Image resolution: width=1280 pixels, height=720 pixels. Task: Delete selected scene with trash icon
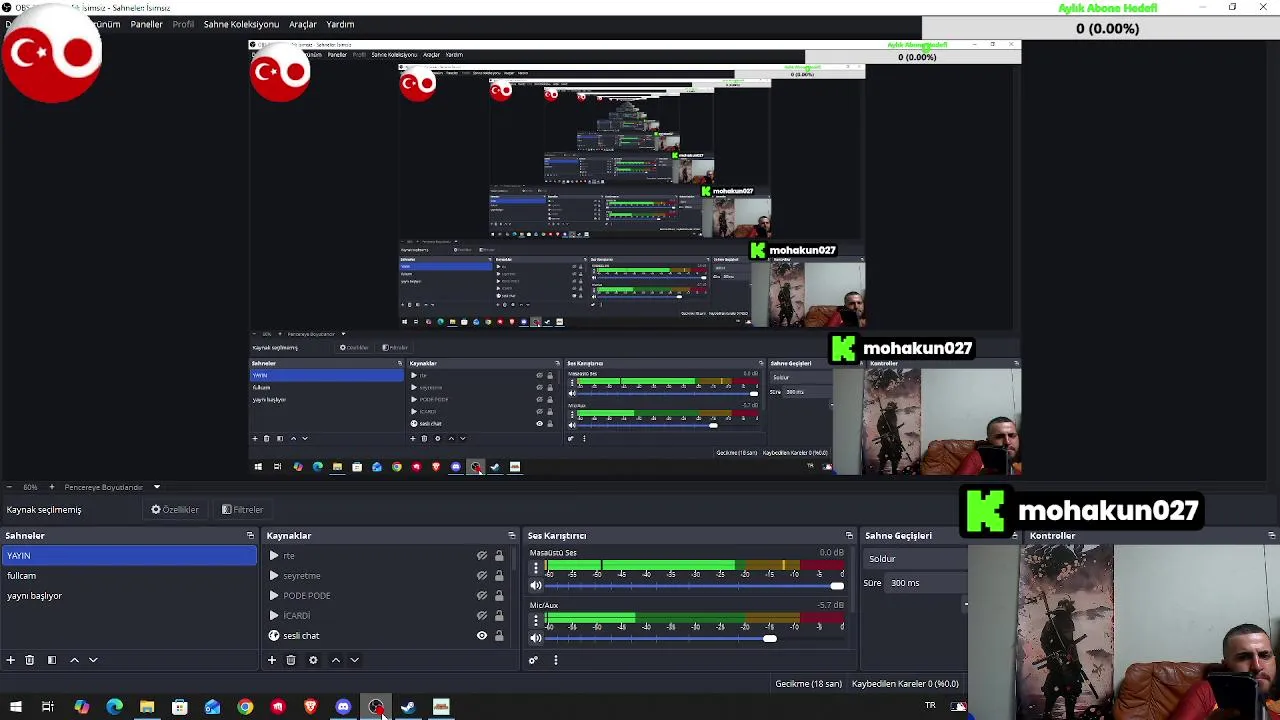coord(29,660)
